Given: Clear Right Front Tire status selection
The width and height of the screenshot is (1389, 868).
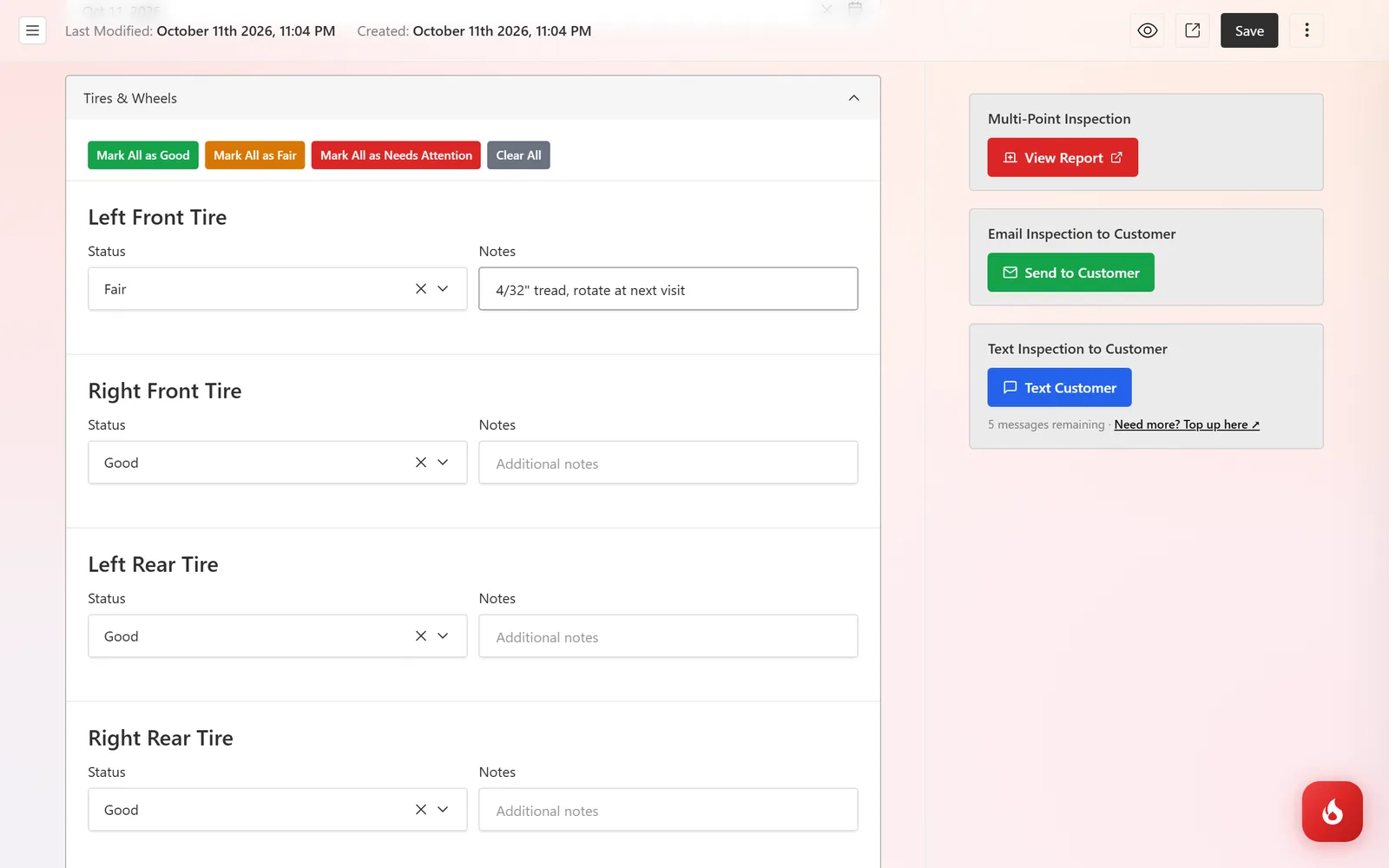Looking at the screenshot, I should [420, 463].
